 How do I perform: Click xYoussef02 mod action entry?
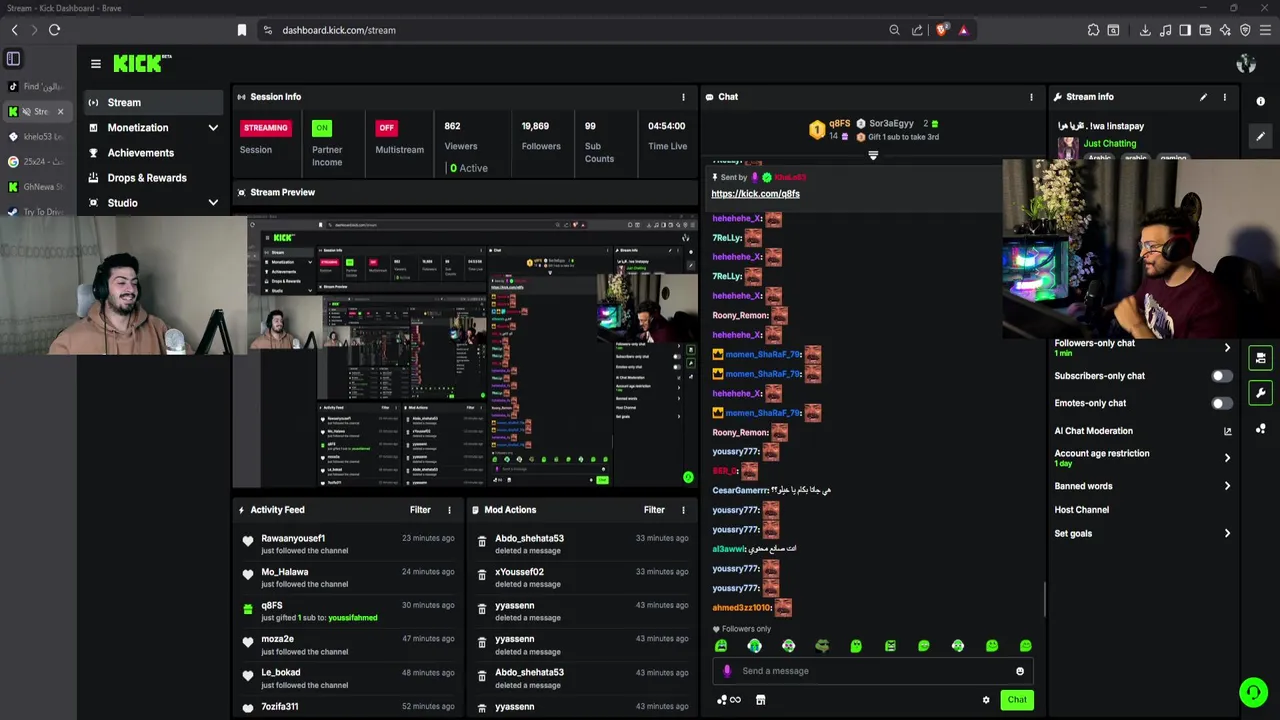tap(580, 577)
